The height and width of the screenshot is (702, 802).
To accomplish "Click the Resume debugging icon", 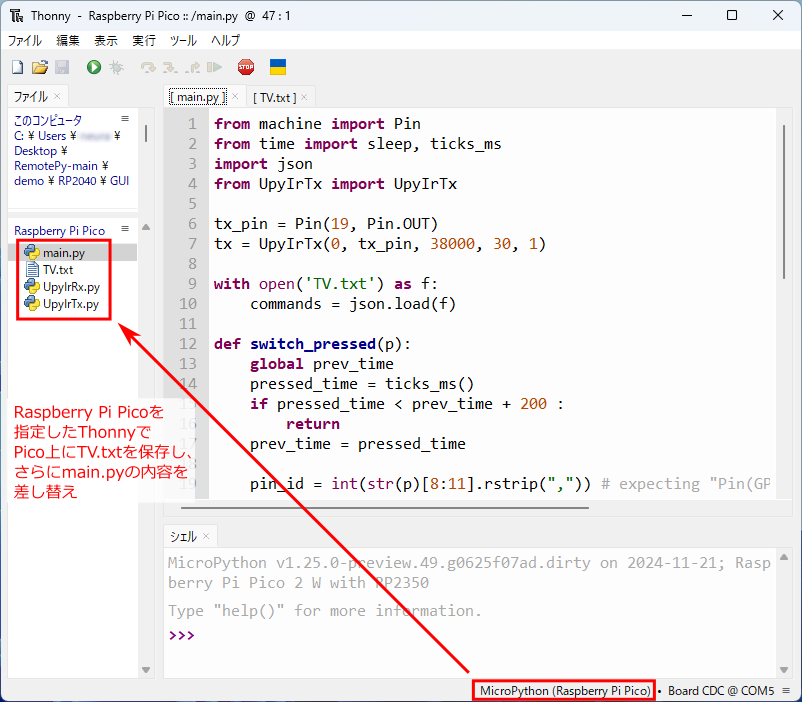I will [x=214, y=67].
